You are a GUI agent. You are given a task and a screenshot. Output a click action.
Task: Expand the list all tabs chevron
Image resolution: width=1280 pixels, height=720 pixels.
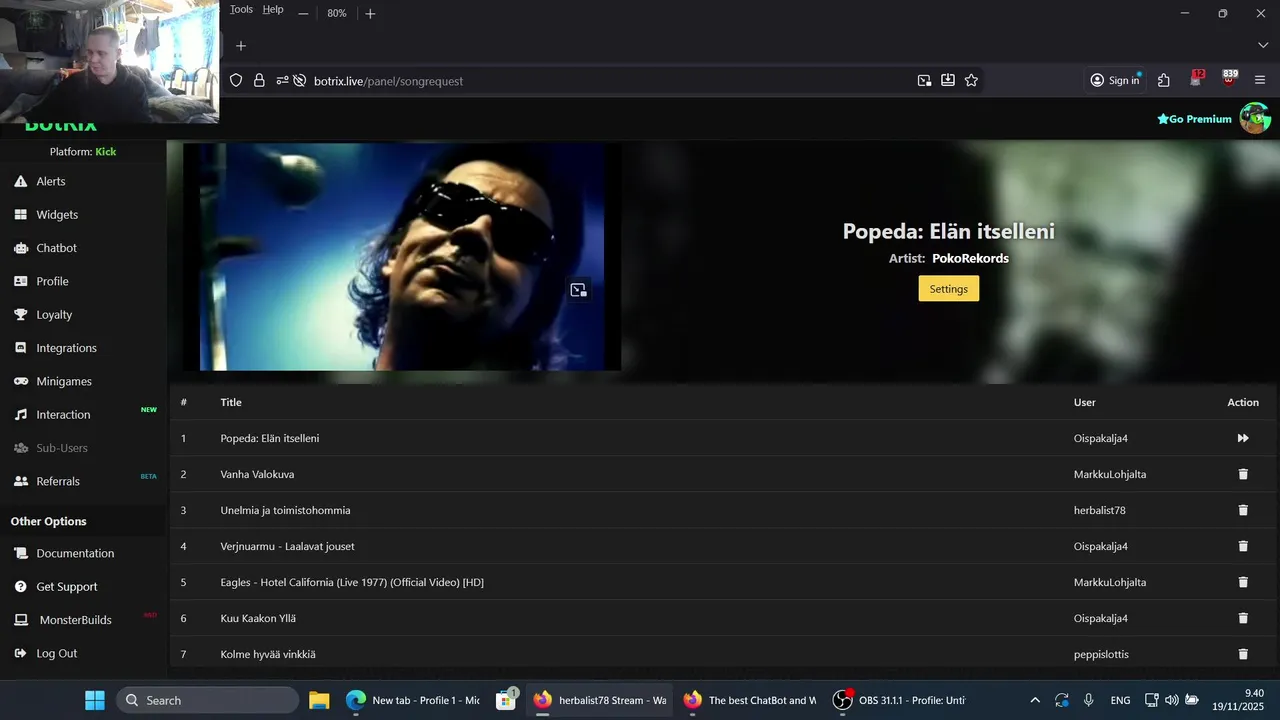[x=1263, y=46]
